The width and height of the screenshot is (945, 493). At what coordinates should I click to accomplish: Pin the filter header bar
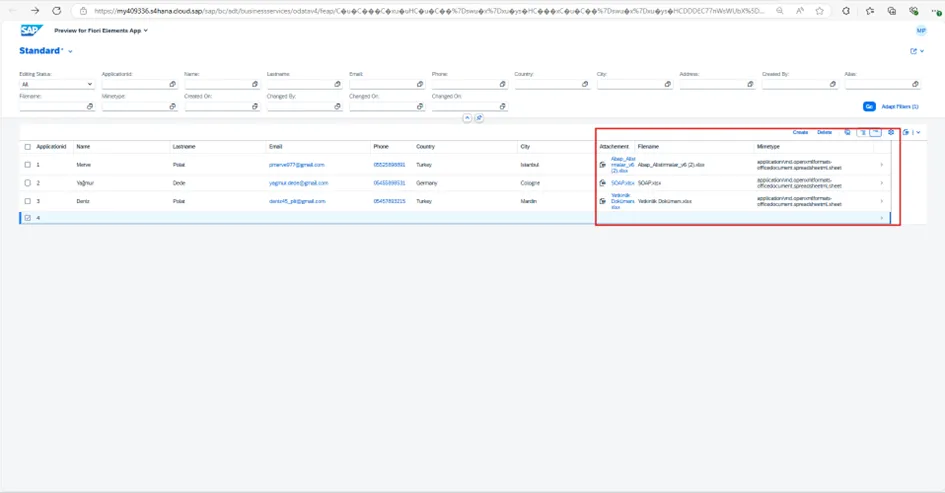(x=479, y=118)
